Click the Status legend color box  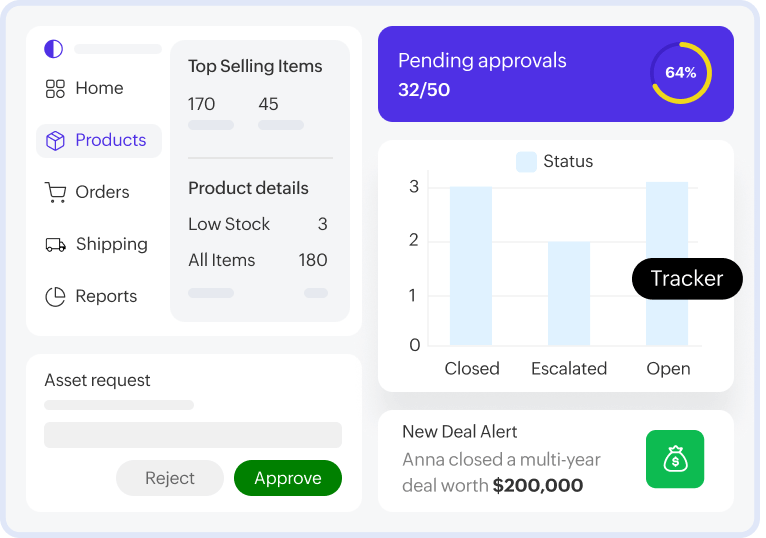[526, 161]
